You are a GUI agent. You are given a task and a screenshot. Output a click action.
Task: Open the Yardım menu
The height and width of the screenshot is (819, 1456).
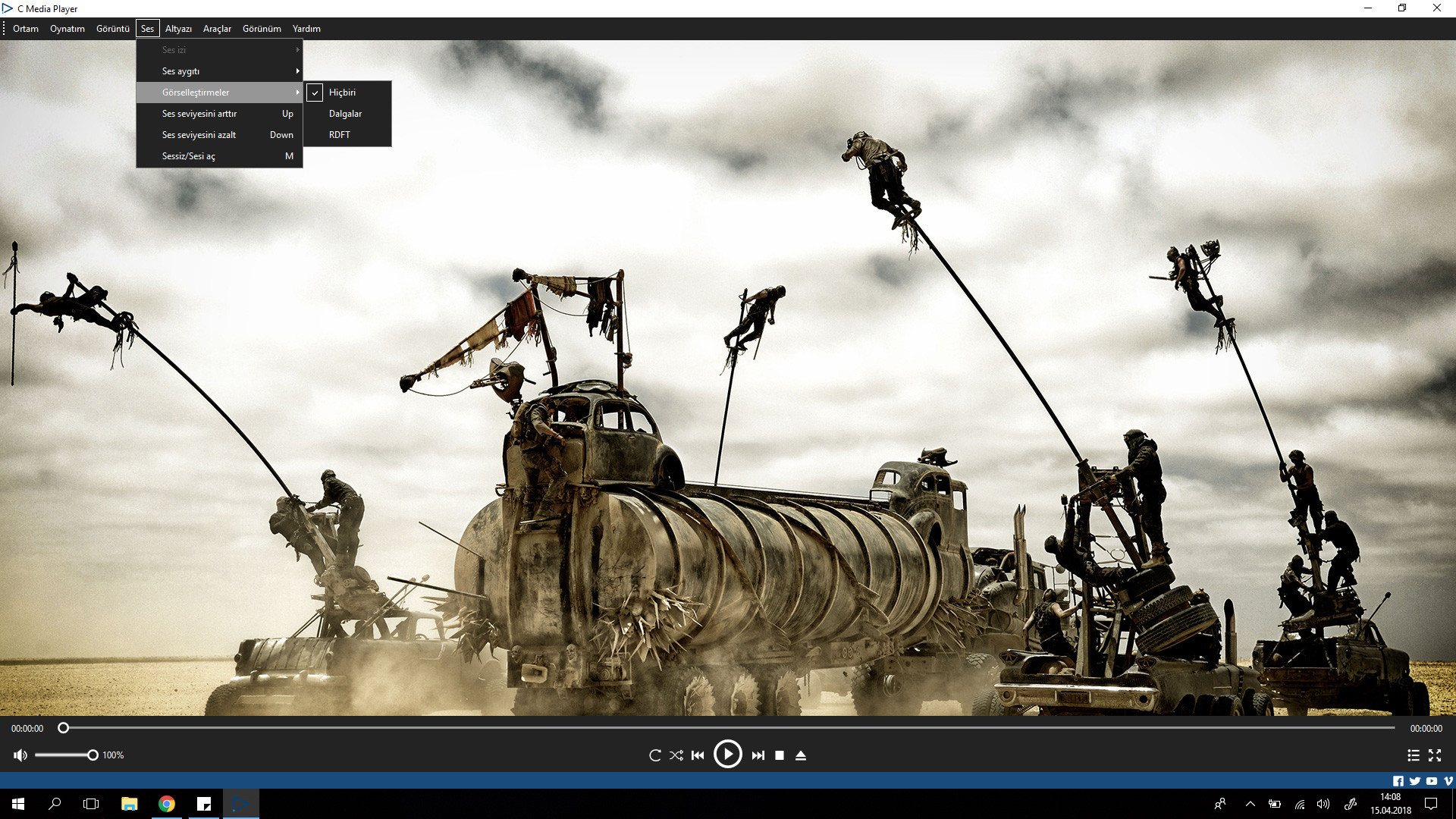click(x=306, y=29)
